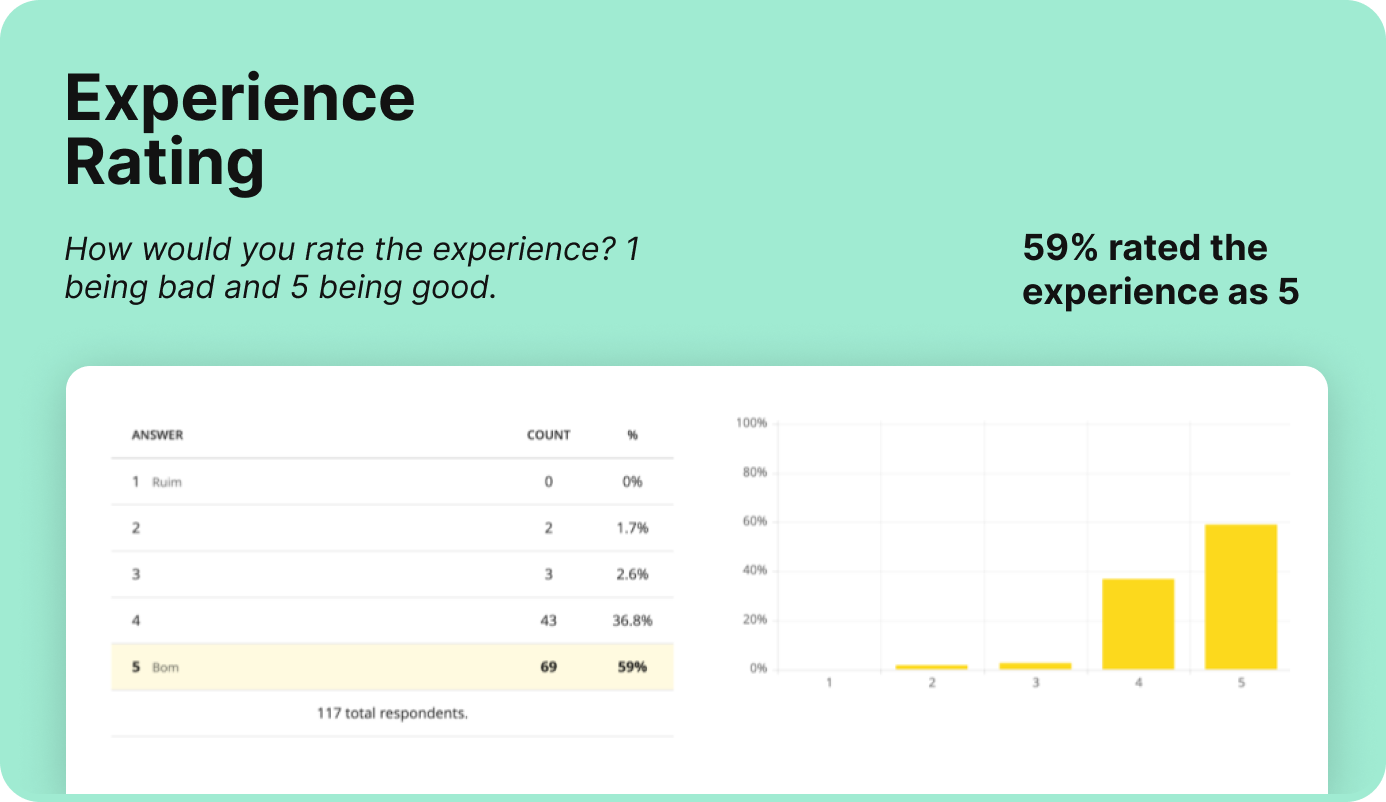The height and width of the screenshot is (802, 1386).
Task: Click the % column header
Action: (632, 435)
